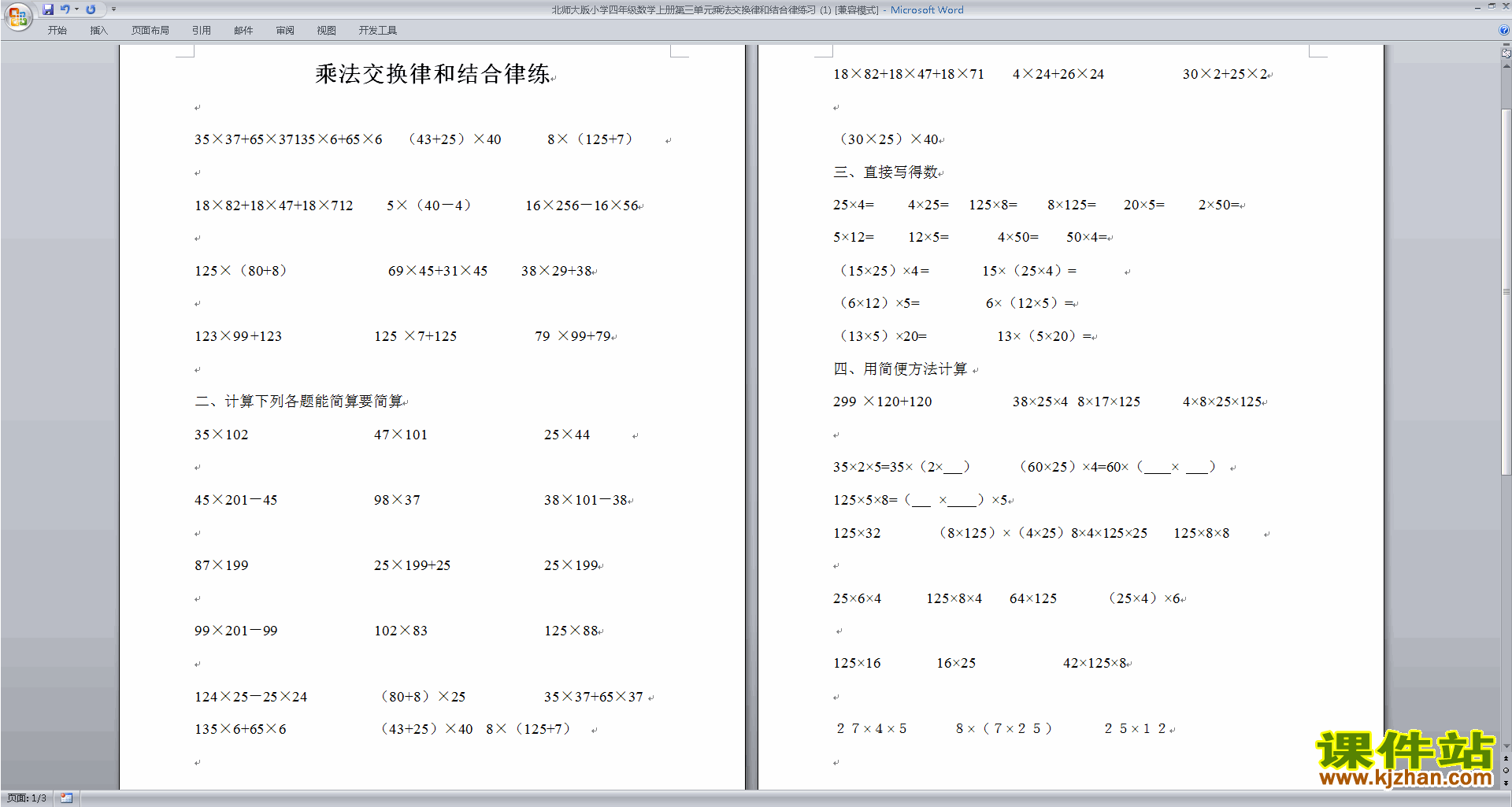1512x807 pixels.
Task: Click the heading 三、直接写得数
Action: pyautogui.click(x=886, y=172)
